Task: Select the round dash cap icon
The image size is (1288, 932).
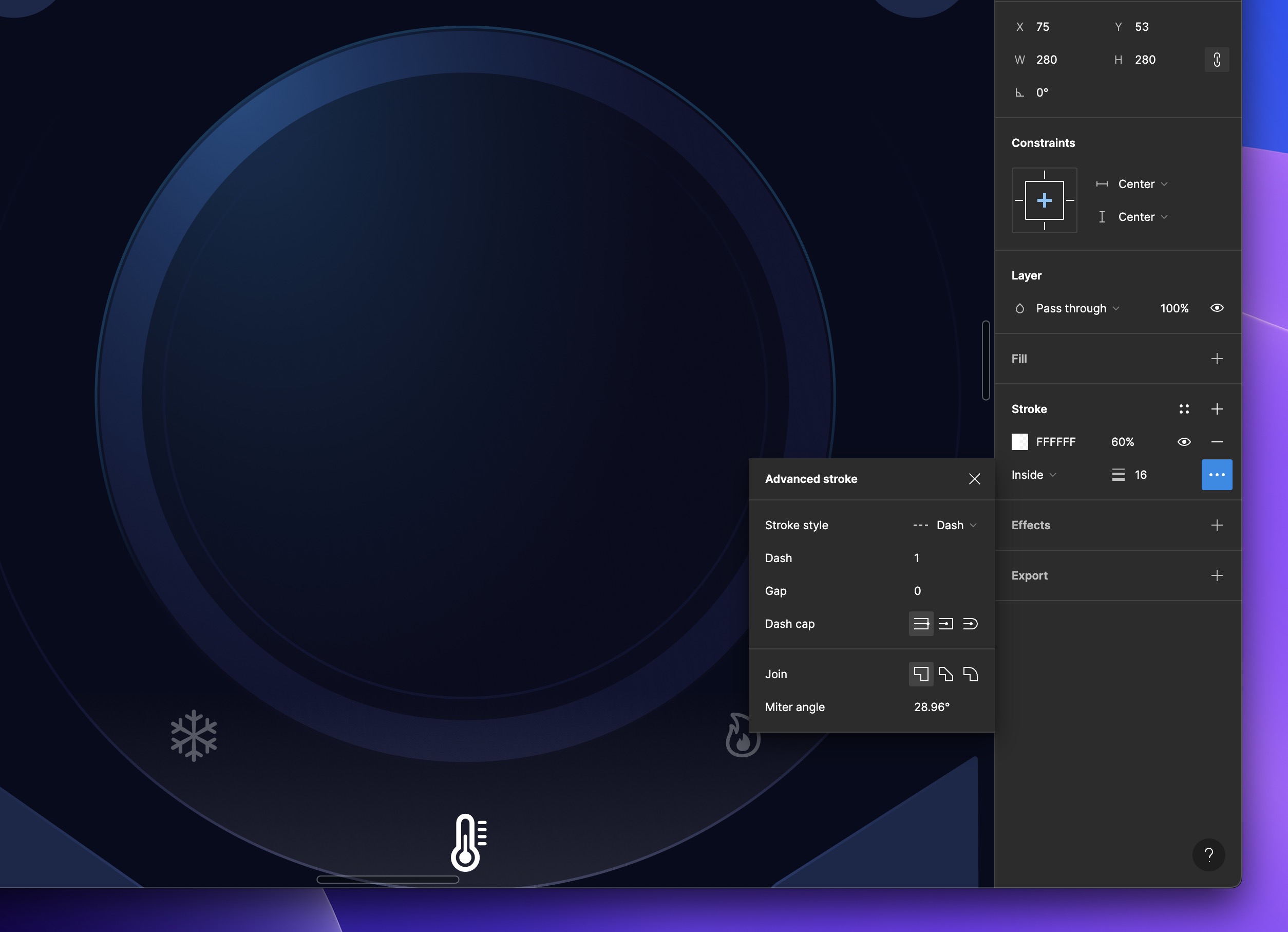Action: [x=971, y=623]
